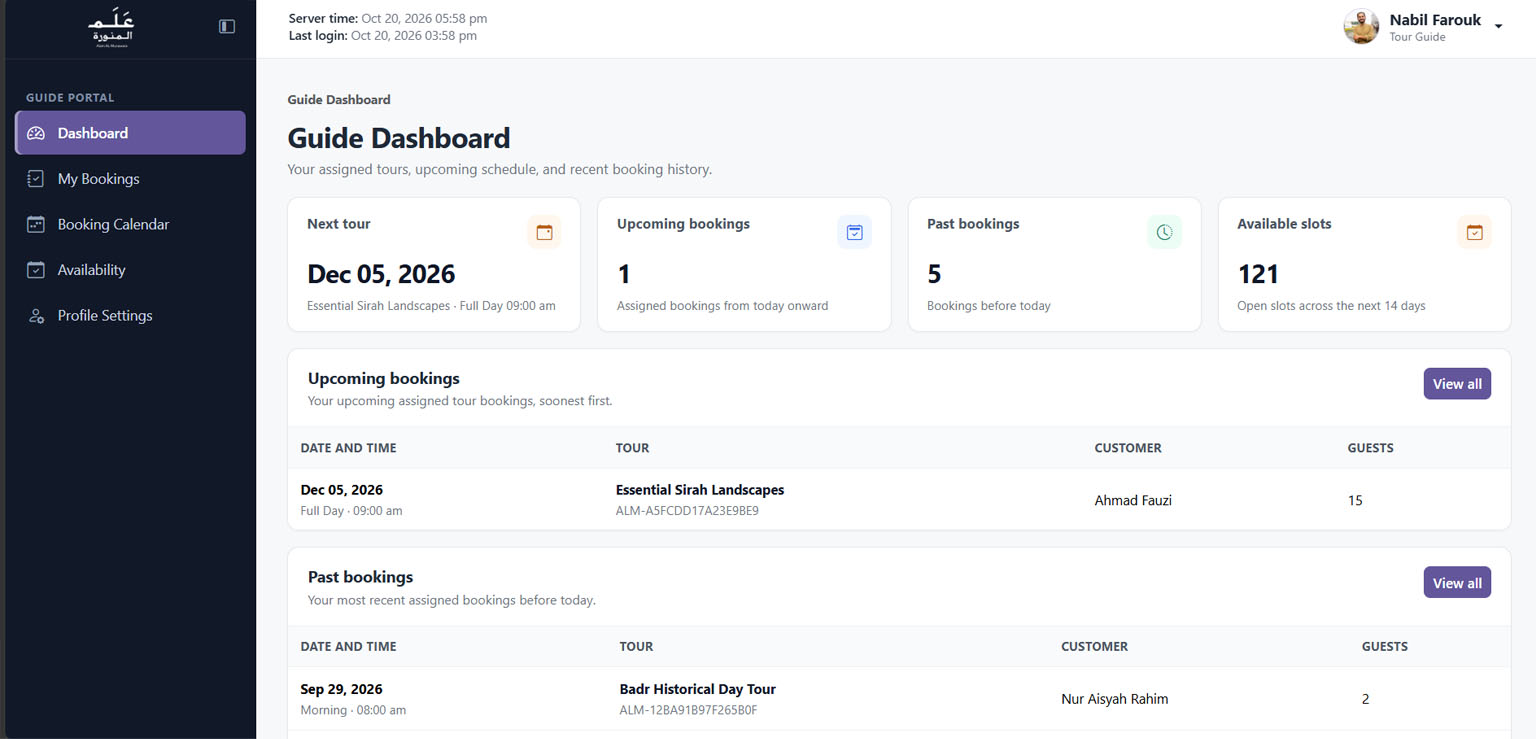Expand the user menu dropdown arrow
Image resolution: width=1536 pixels, height=739 pixels.
pos(1498,27)
